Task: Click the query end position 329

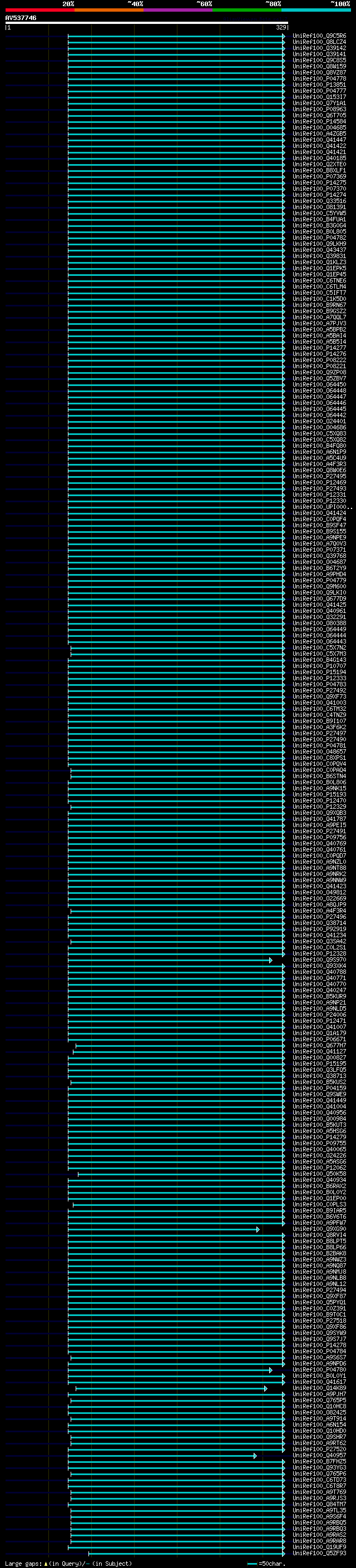Action: (280, 27)
